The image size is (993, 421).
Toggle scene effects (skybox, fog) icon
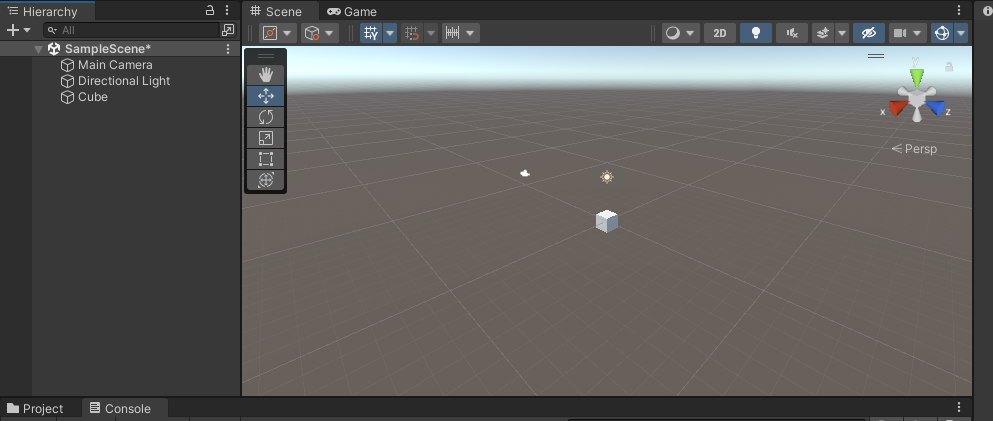click(823, 33)
